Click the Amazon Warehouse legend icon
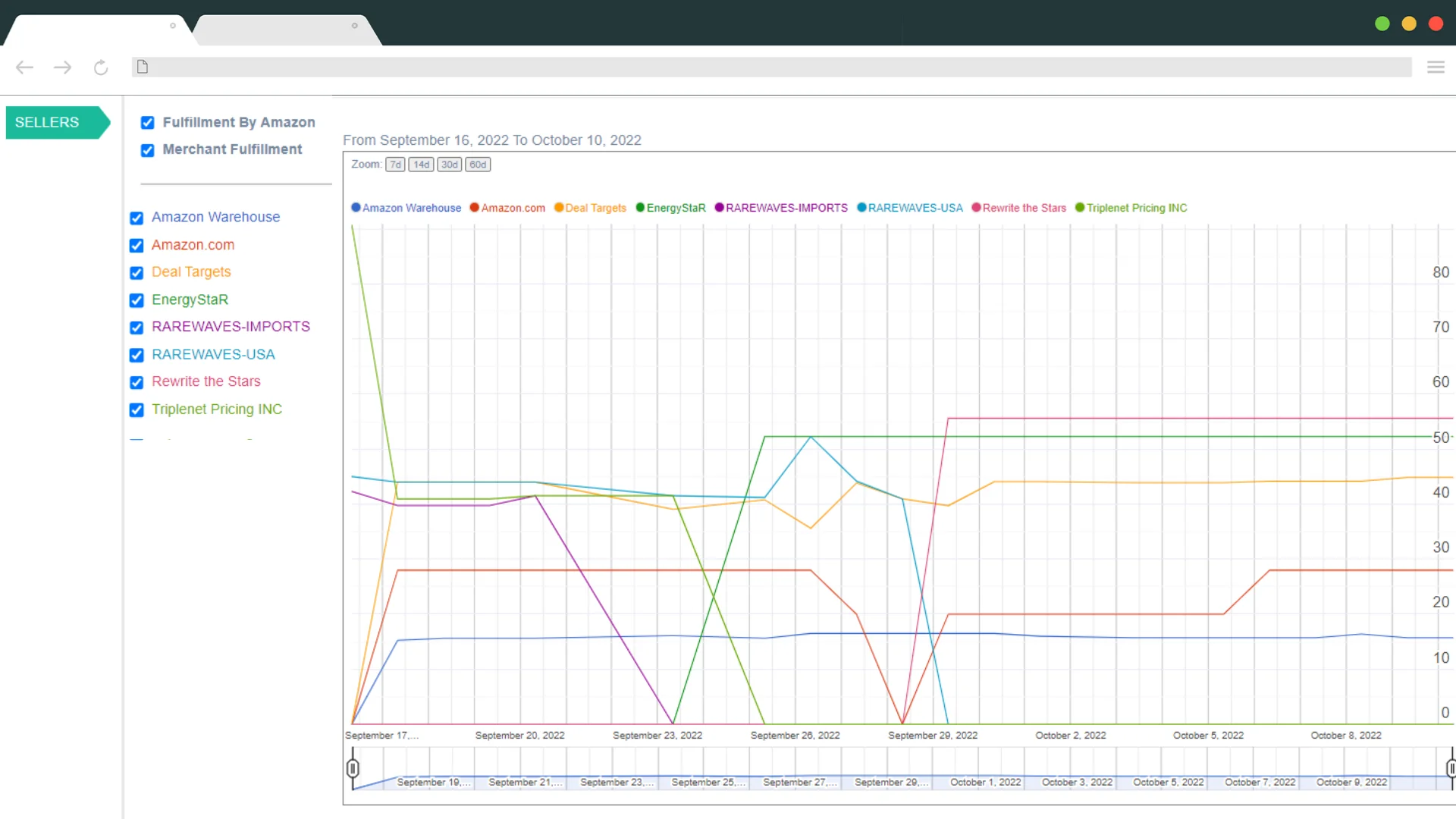The width and height of the screenshot is (1456, 819). (x=357, y=208)
